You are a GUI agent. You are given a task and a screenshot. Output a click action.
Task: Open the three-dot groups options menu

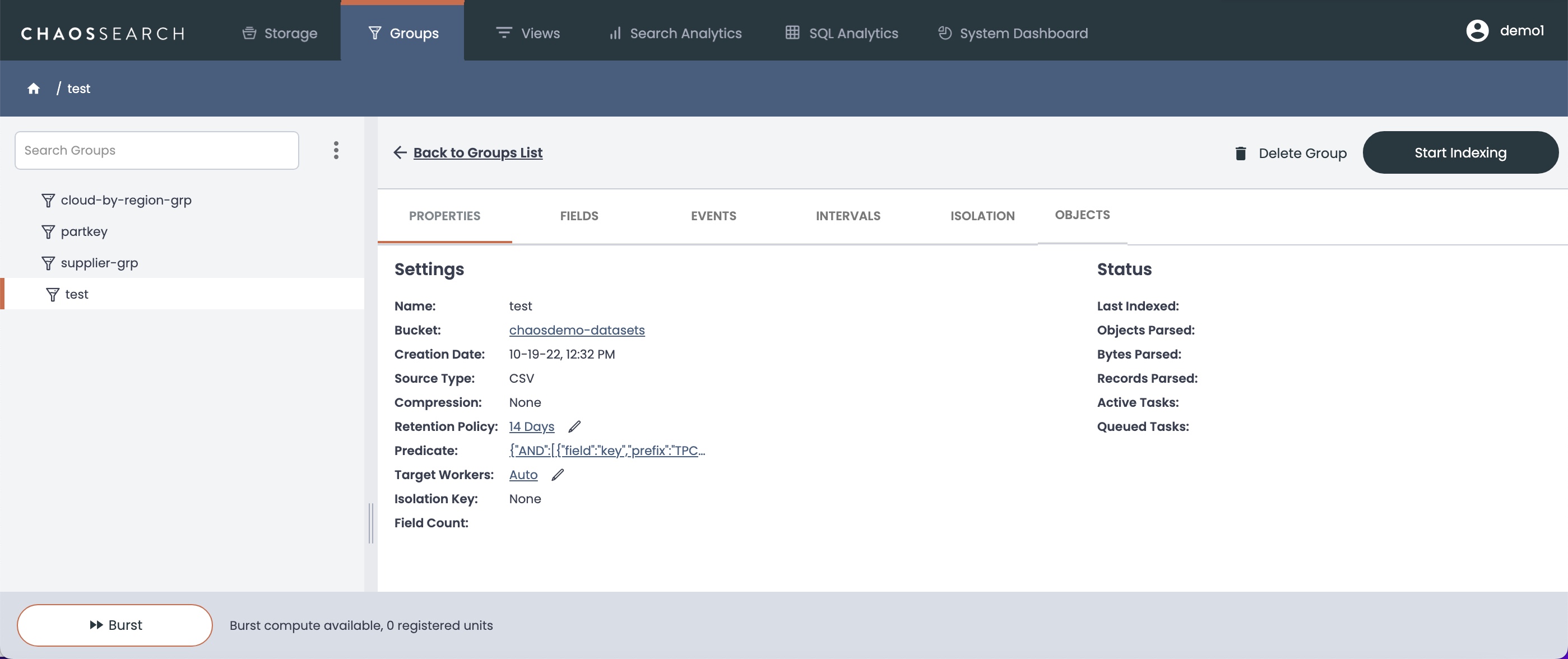tap(336, 150)
